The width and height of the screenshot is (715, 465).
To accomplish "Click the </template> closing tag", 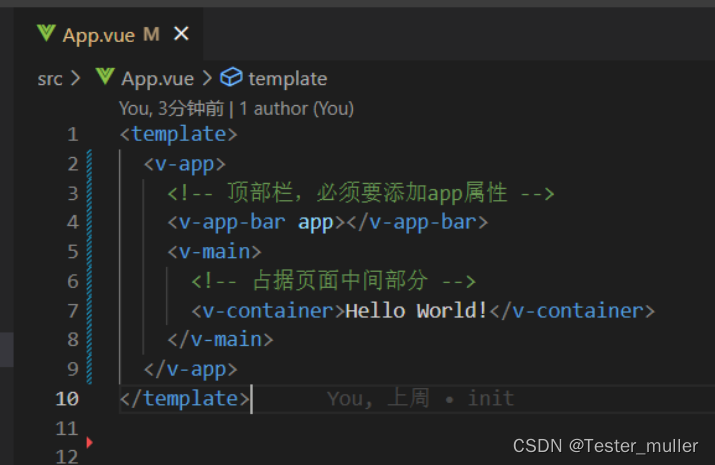I will [185, 399].
